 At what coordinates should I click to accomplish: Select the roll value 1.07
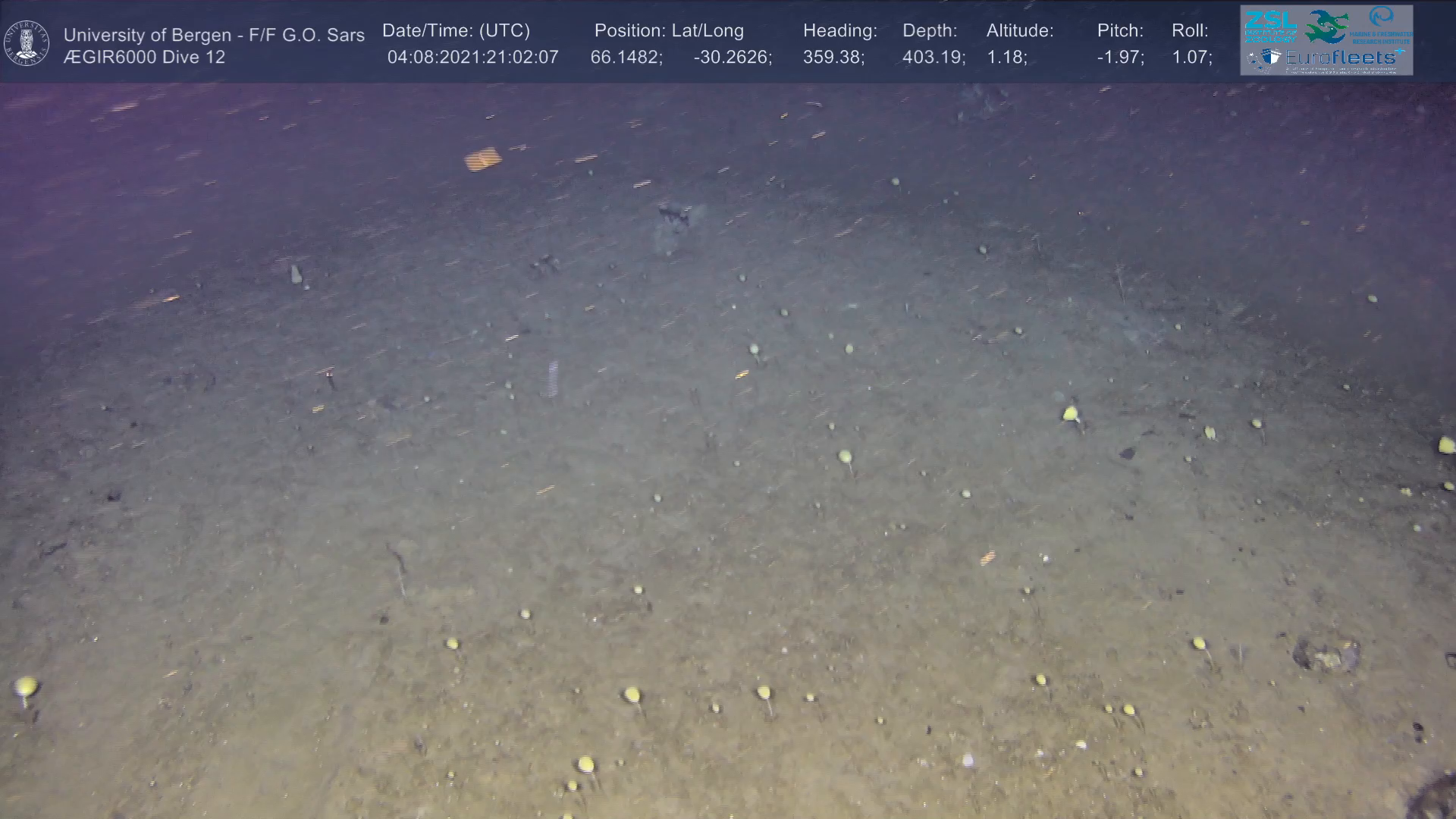[x=1191, y=58]
